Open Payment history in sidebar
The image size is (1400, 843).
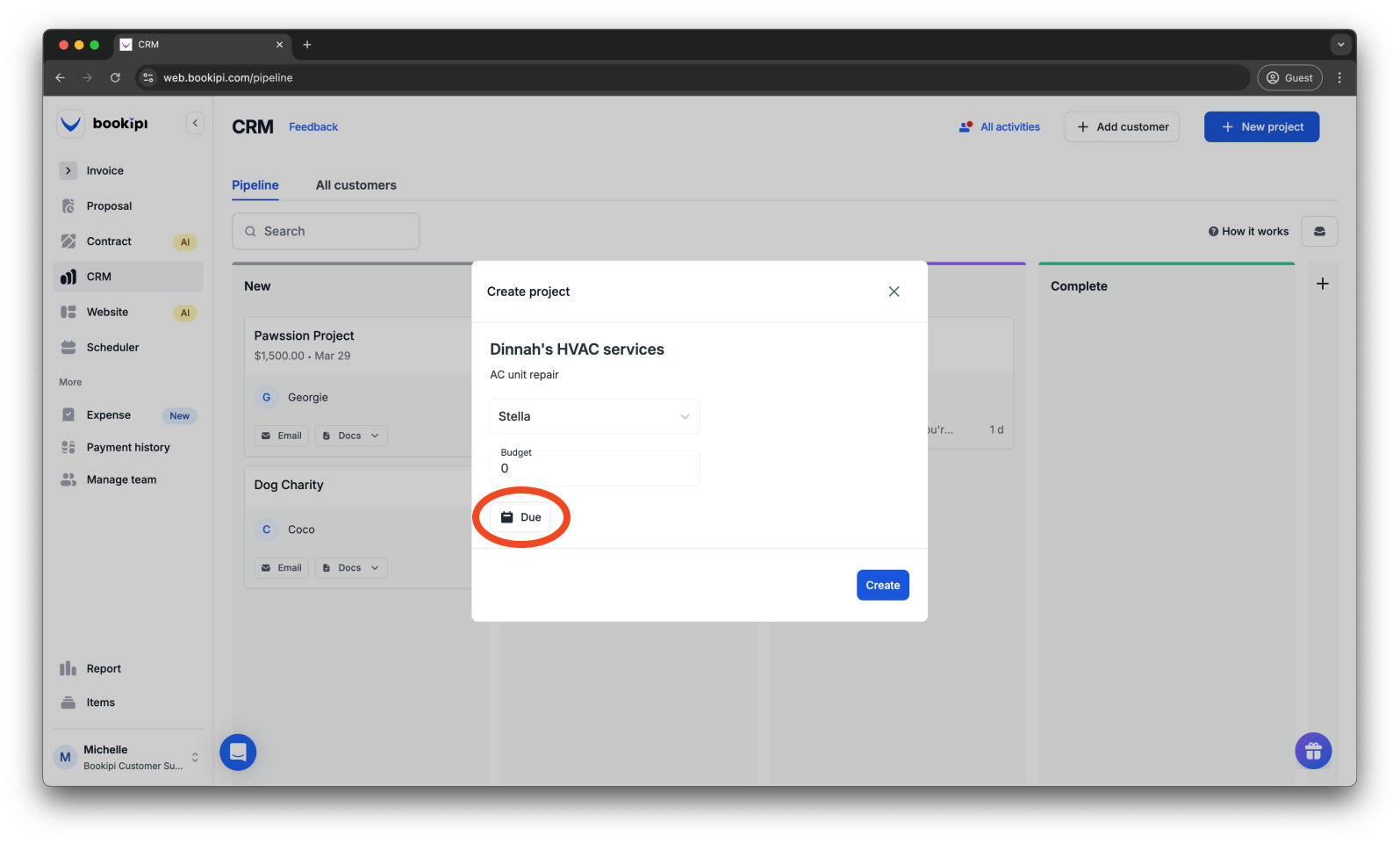(x=128, y=447)
